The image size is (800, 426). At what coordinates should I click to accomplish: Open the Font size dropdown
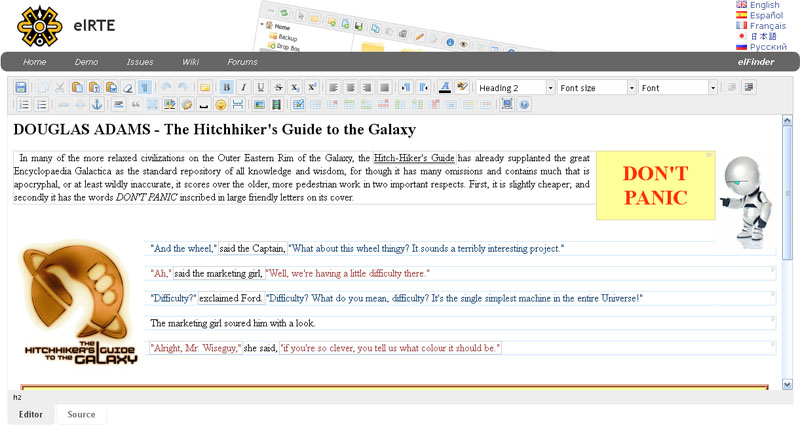click(596, 88)
